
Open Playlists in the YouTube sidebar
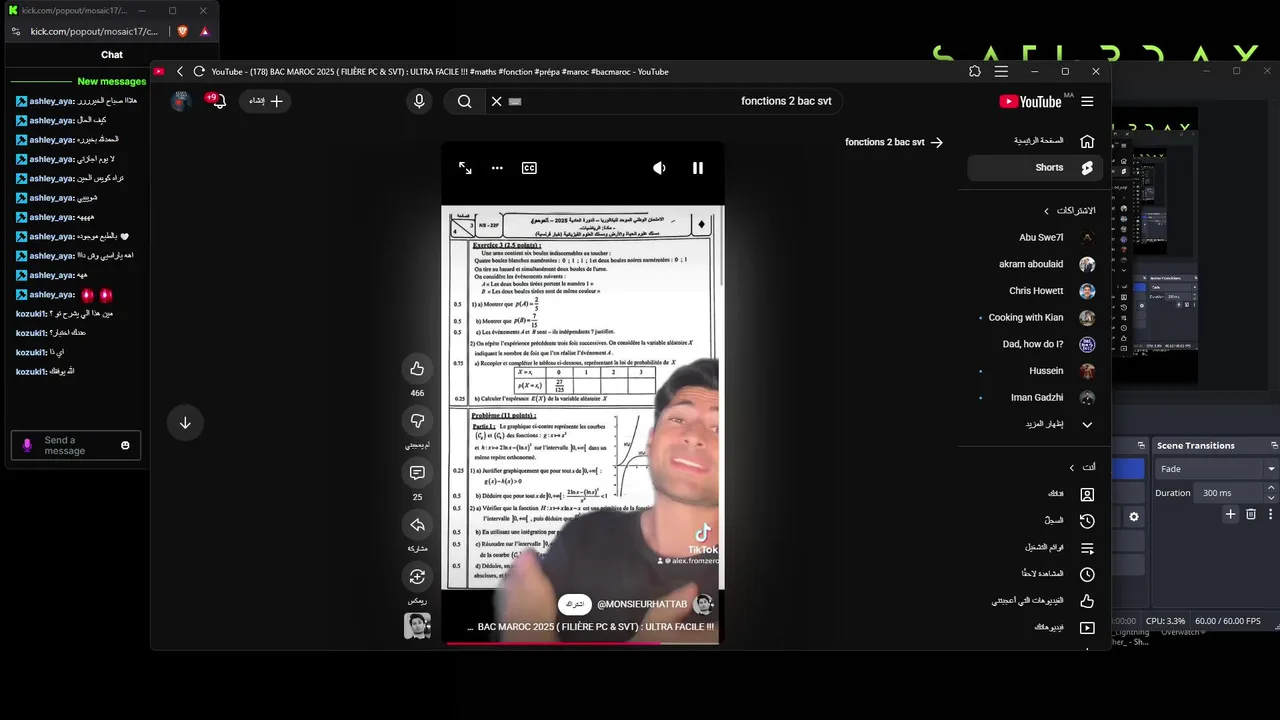(x=1036, y=548)
